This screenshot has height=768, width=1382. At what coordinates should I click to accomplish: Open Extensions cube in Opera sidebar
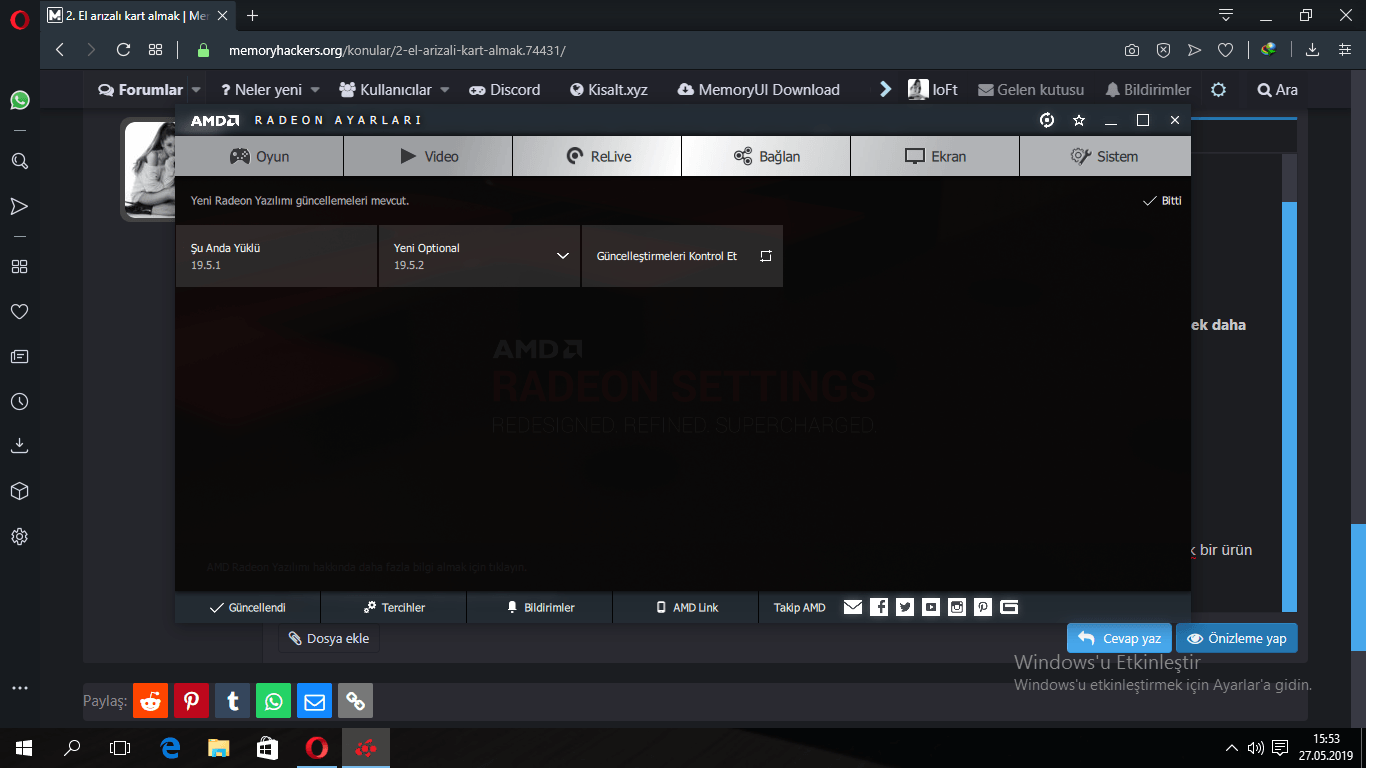19,491
